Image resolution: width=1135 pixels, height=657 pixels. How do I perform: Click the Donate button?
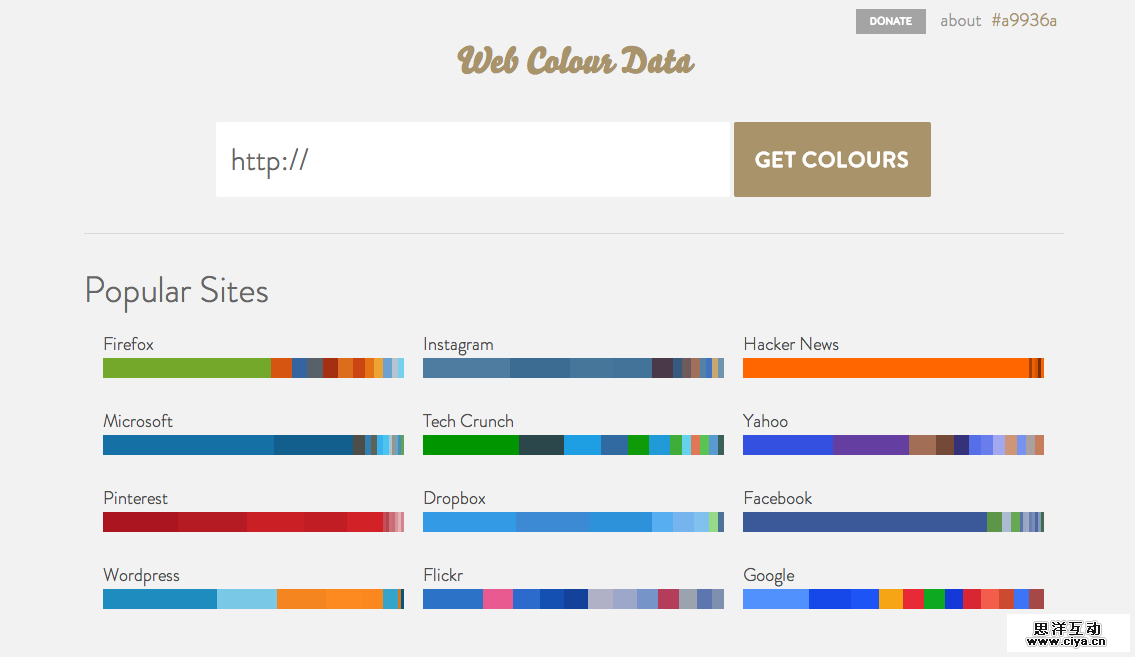[890, 21]
